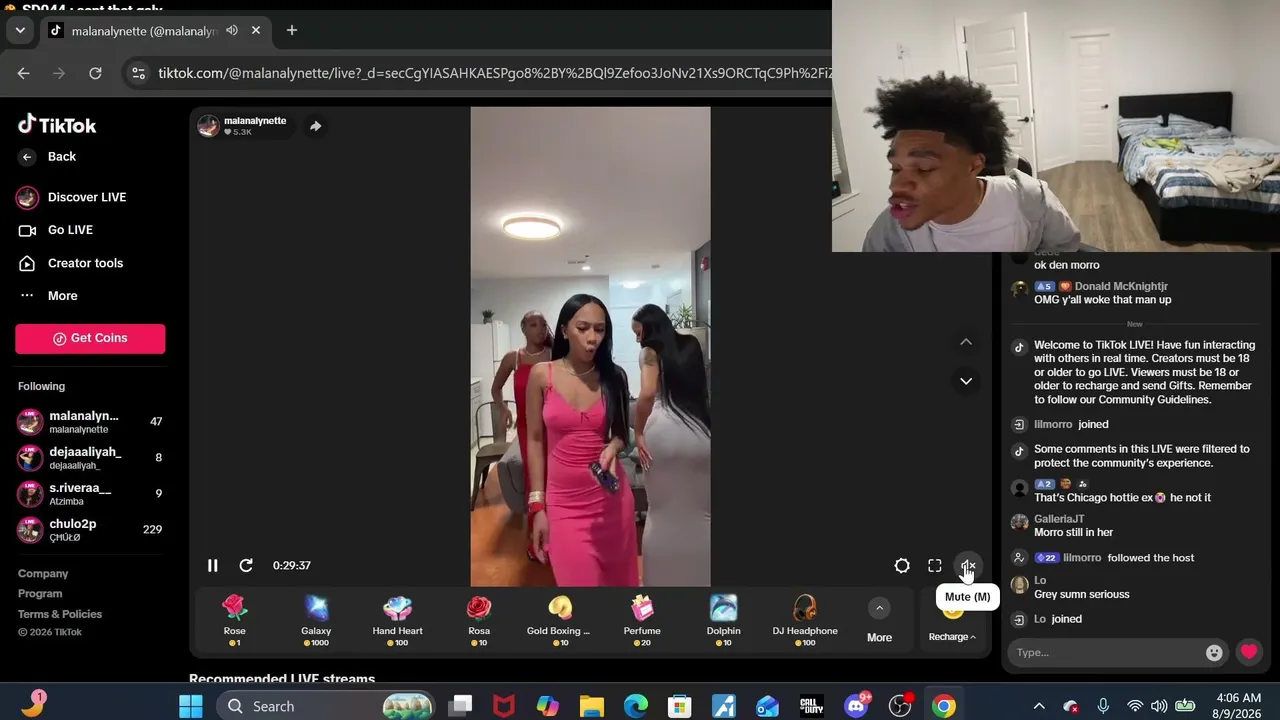Screen dimensions: 1280x720
Task: Open File Explorer from the taskbar
Action: pos(592,706)
